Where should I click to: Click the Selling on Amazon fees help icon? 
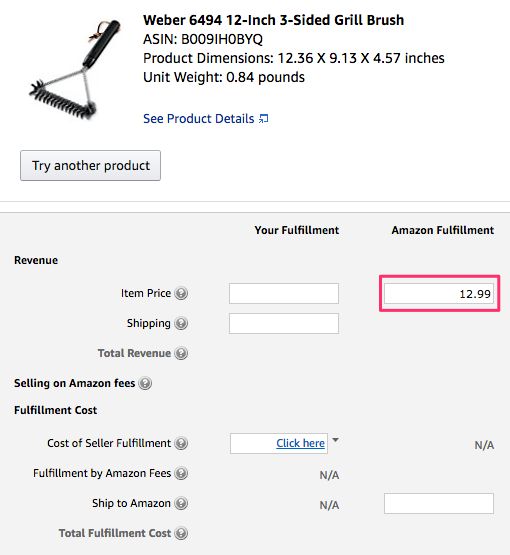145,383
